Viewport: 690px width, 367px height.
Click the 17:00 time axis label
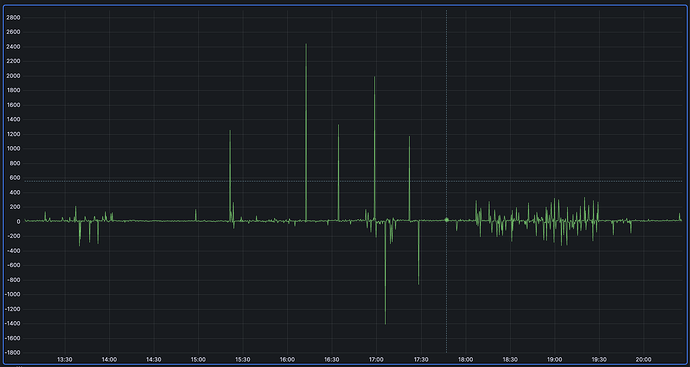[x=376, y=360]
